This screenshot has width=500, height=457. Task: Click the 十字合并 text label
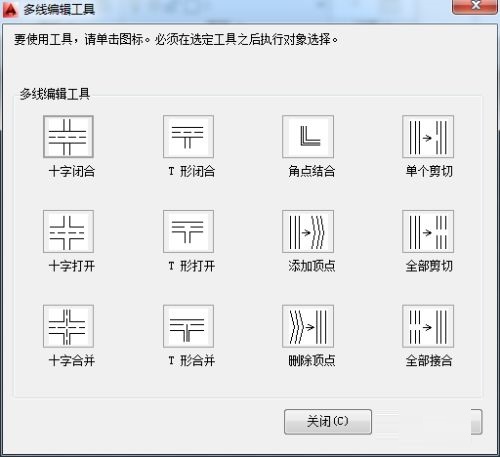[72, 361]
